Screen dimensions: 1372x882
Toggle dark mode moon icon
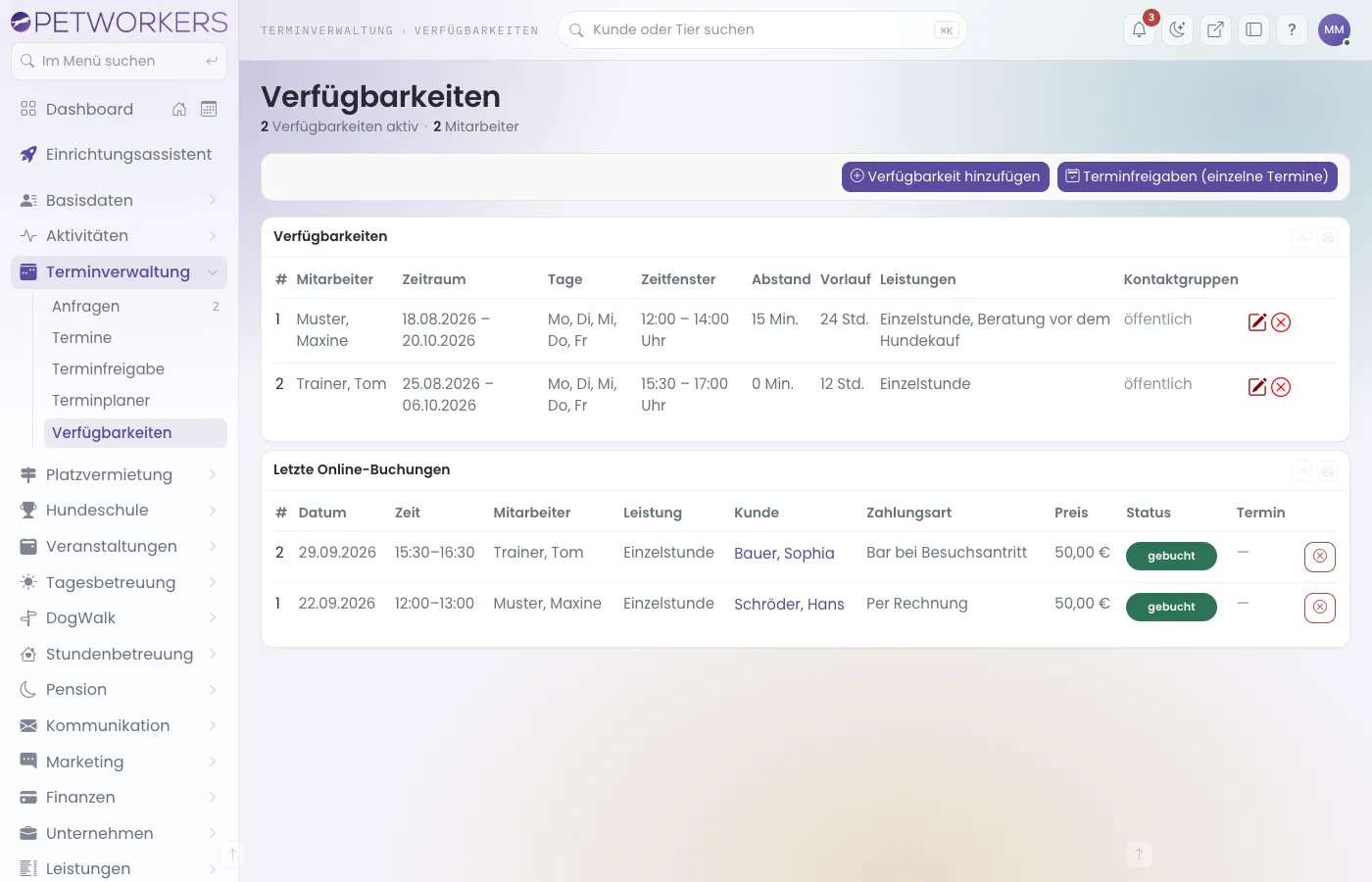pos(1177,29)
